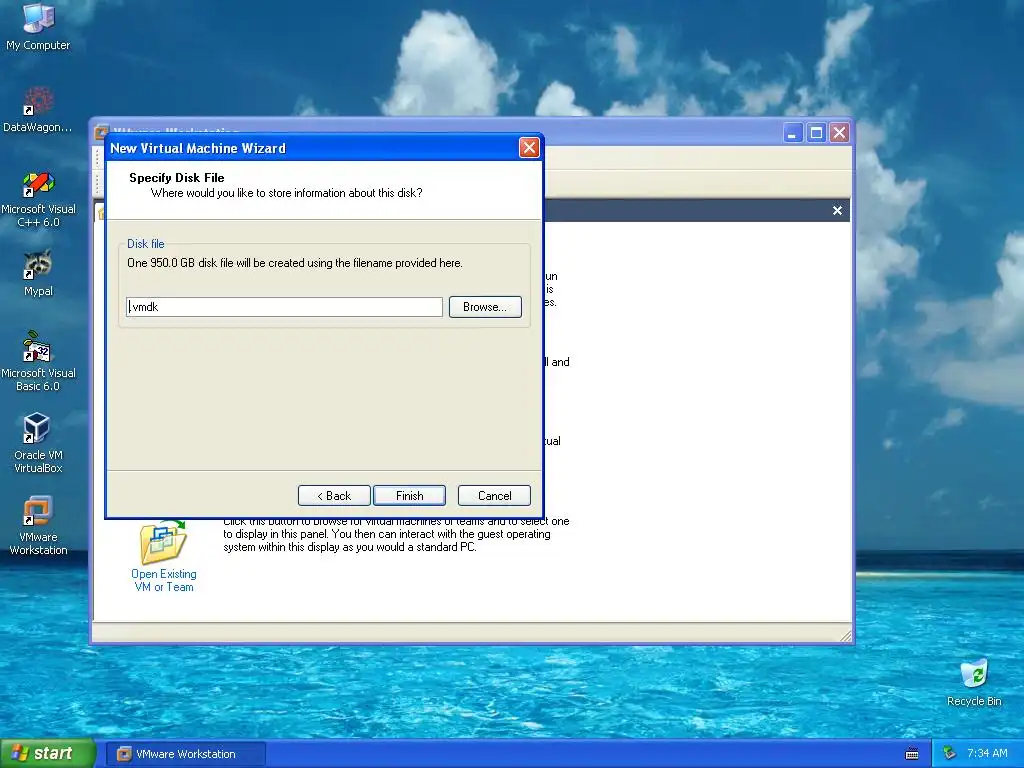The image size is (1024, 768).
Task: Launch Microsoft Visual Basic 6.0 shortcut
Action: click(38, 361)
